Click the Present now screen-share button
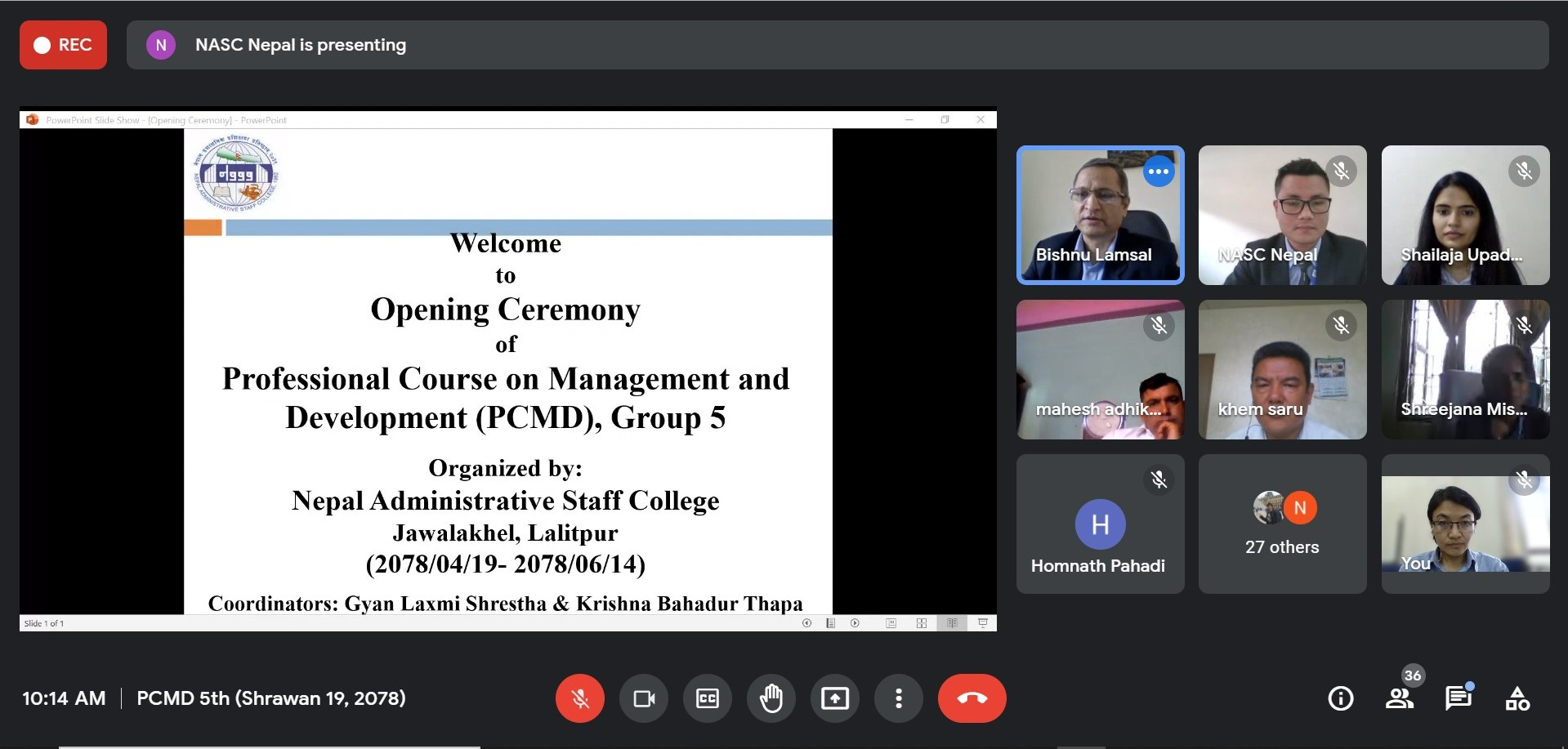The width and height of the screenshot is (1568, 749). click(x=835, y=698)
